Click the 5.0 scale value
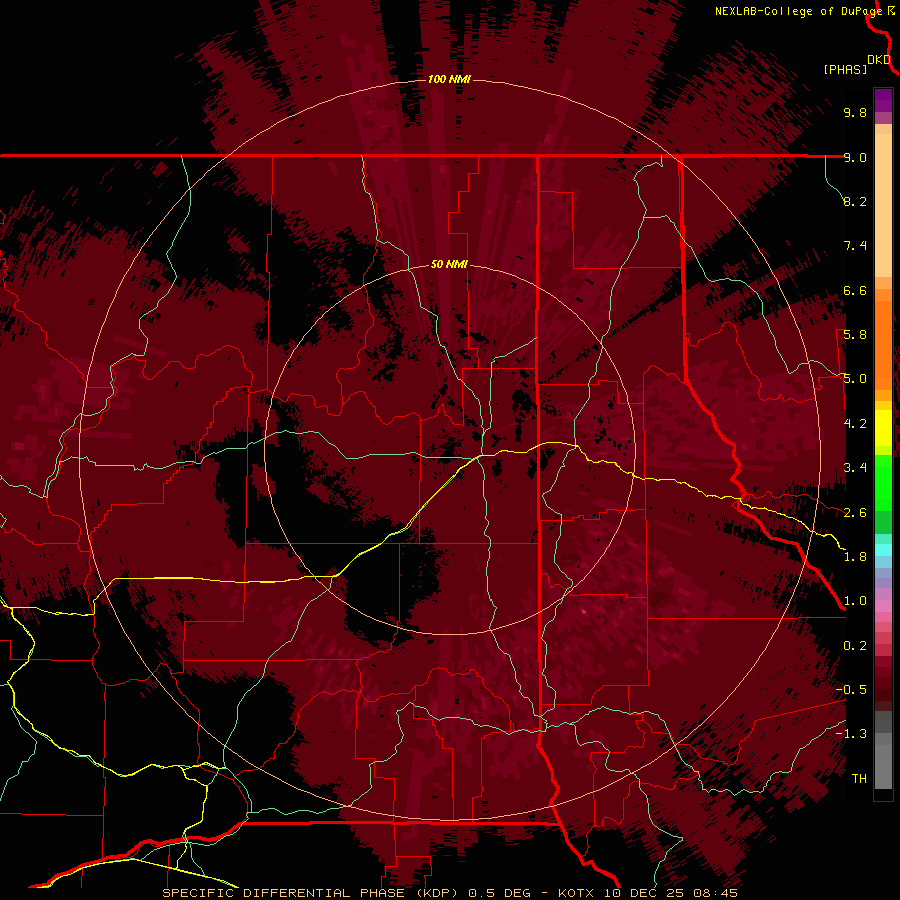This screenshot has width=900, height=900. [855, 379]
